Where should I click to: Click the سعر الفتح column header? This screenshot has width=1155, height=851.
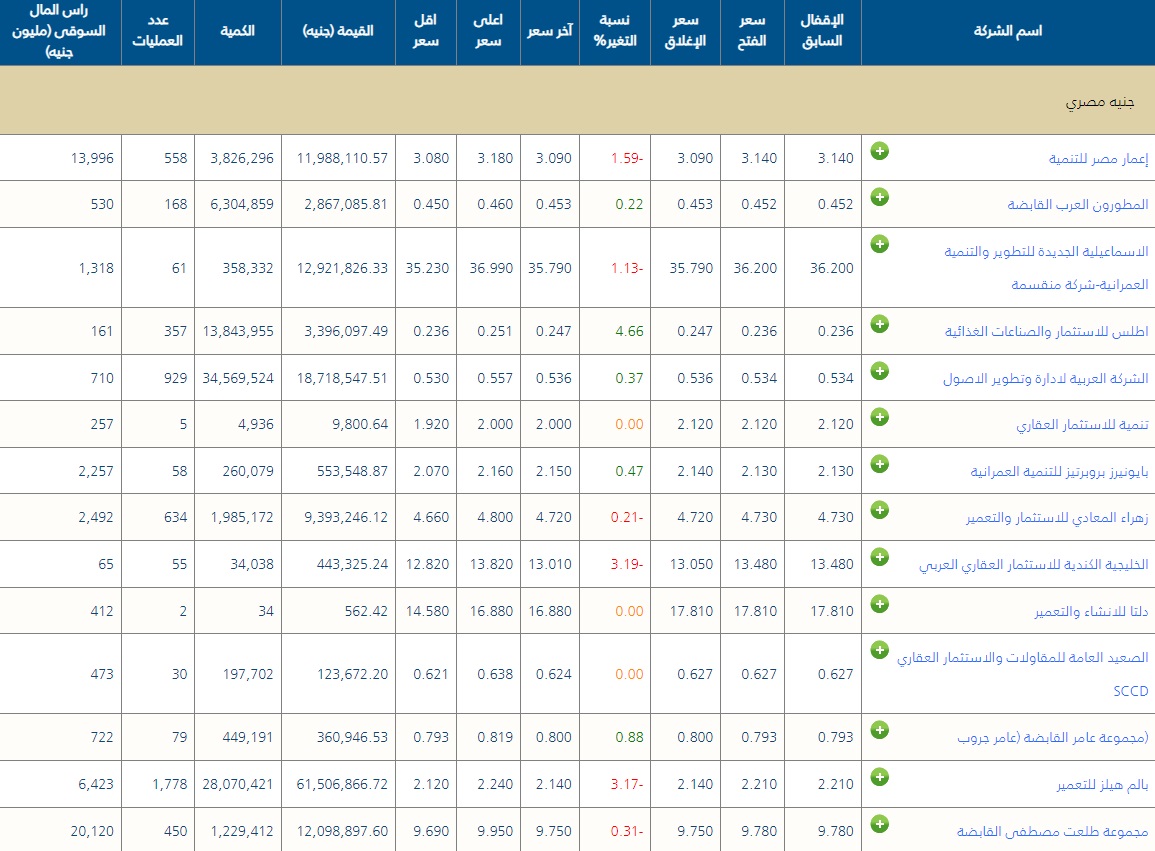pyautogui.click(x=752, y=31)
